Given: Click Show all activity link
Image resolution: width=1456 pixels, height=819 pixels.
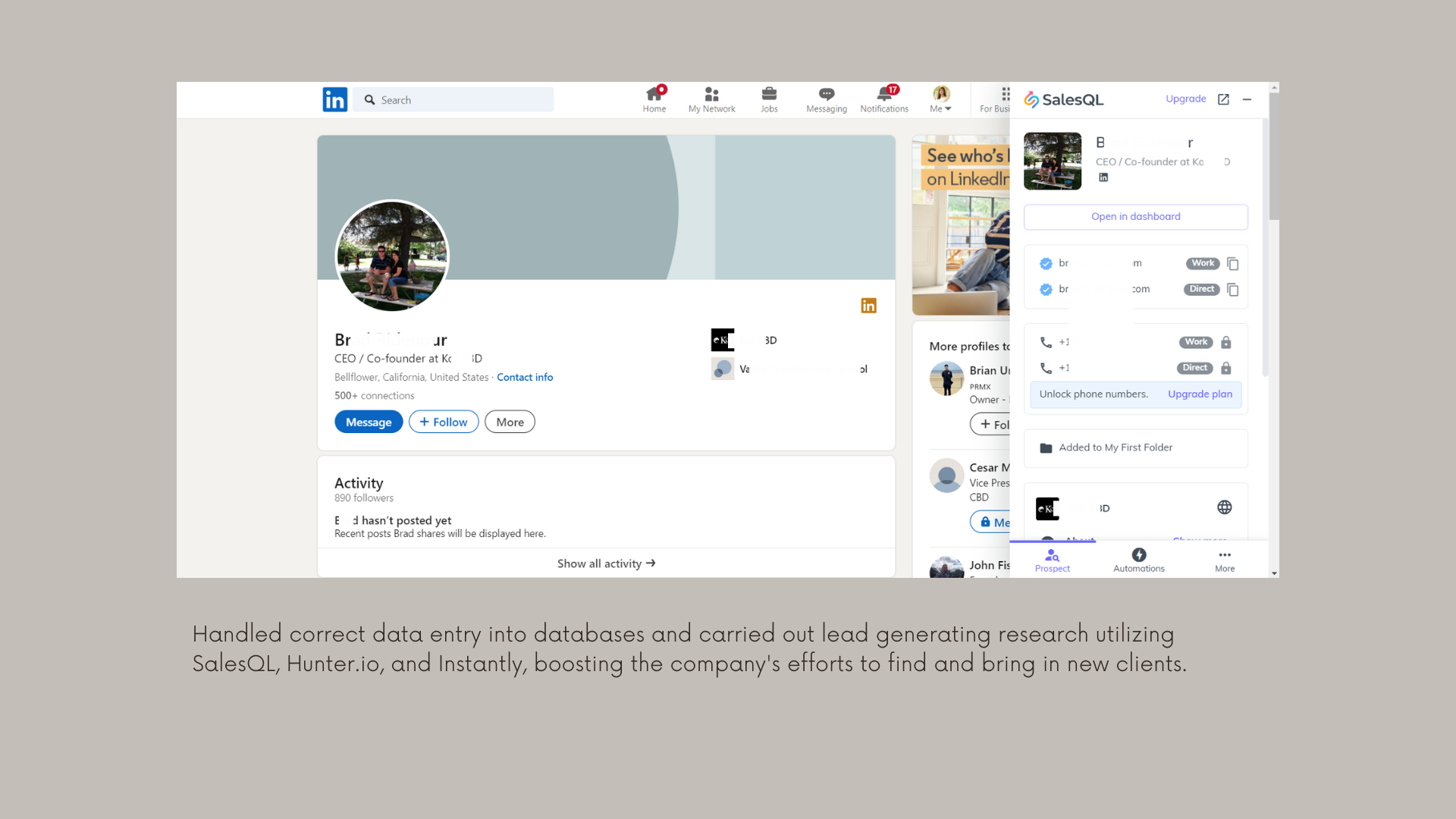Looking at the screenshot, I should pyautogui.click(x=606, y=563).
